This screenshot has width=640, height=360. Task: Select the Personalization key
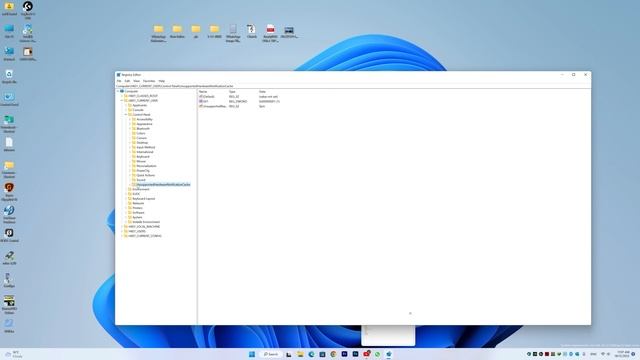pos(147,166)
